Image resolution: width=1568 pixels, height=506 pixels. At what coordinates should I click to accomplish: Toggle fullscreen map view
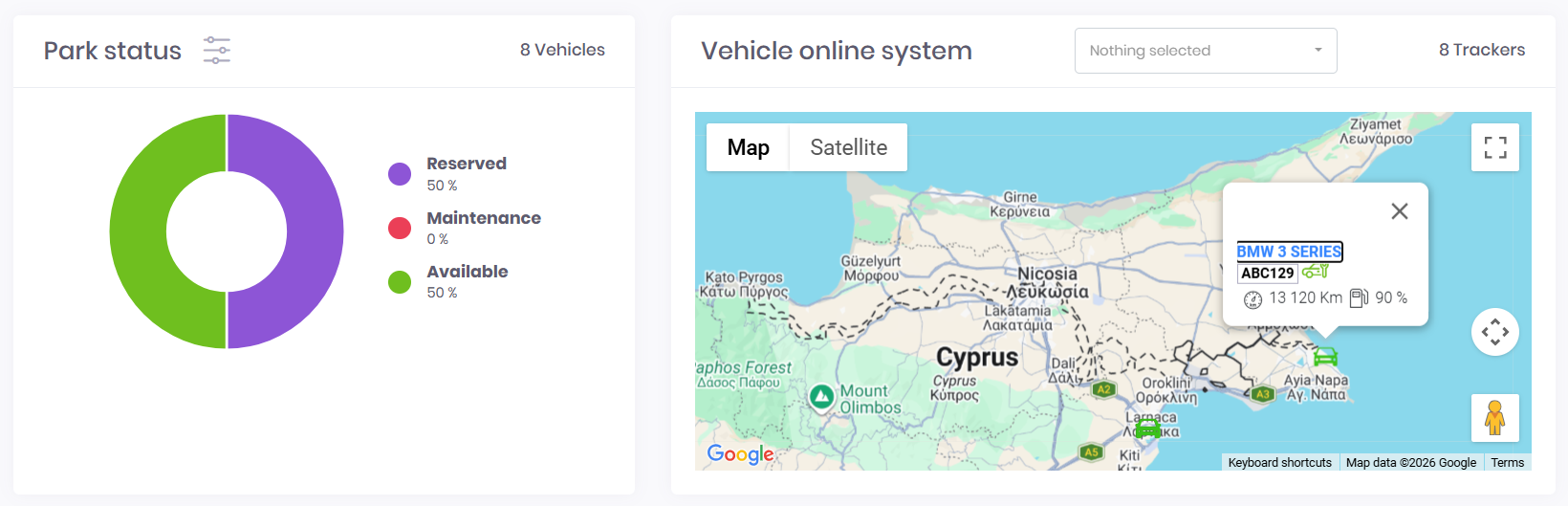pos(1495,147)
